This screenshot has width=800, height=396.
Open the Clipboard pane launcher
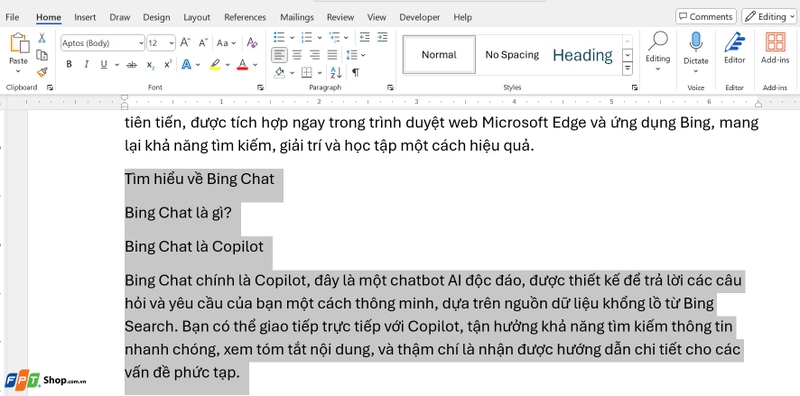50,87
